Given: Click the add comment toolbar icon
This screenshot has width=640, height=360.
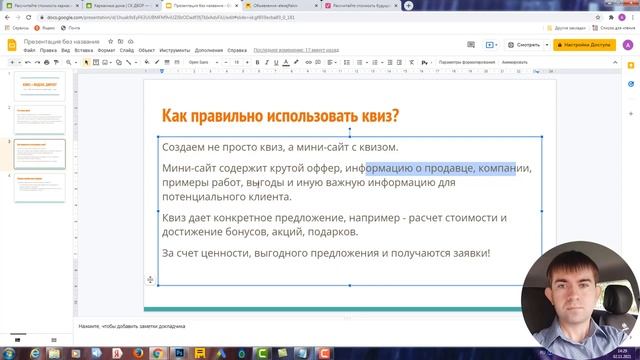Looking at the screenshot, I should tap(318, 62).
